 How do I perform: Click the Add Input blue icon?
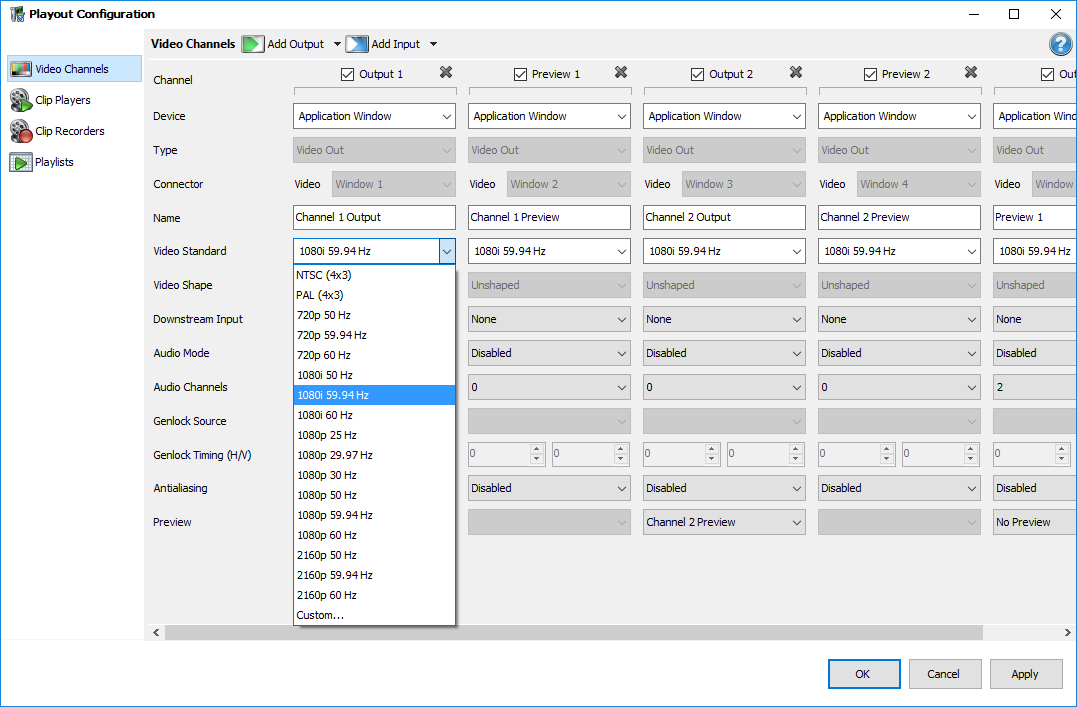coord(357,44)
